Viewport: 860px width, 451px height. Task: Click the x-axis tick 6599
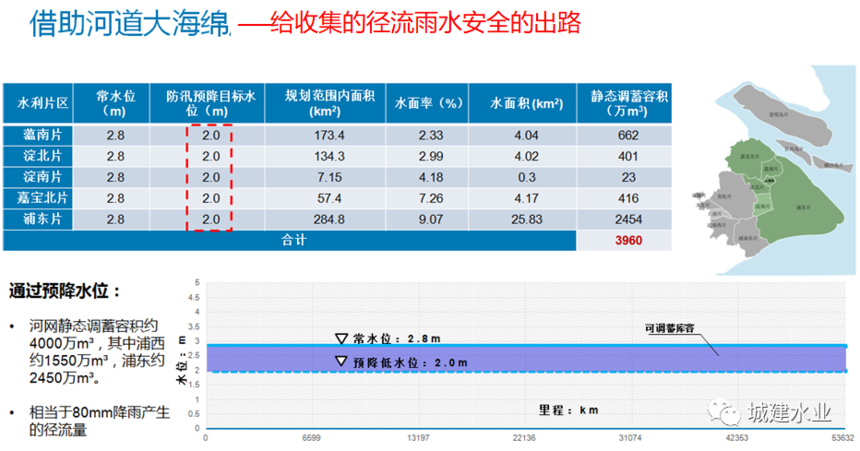[311, 438]
